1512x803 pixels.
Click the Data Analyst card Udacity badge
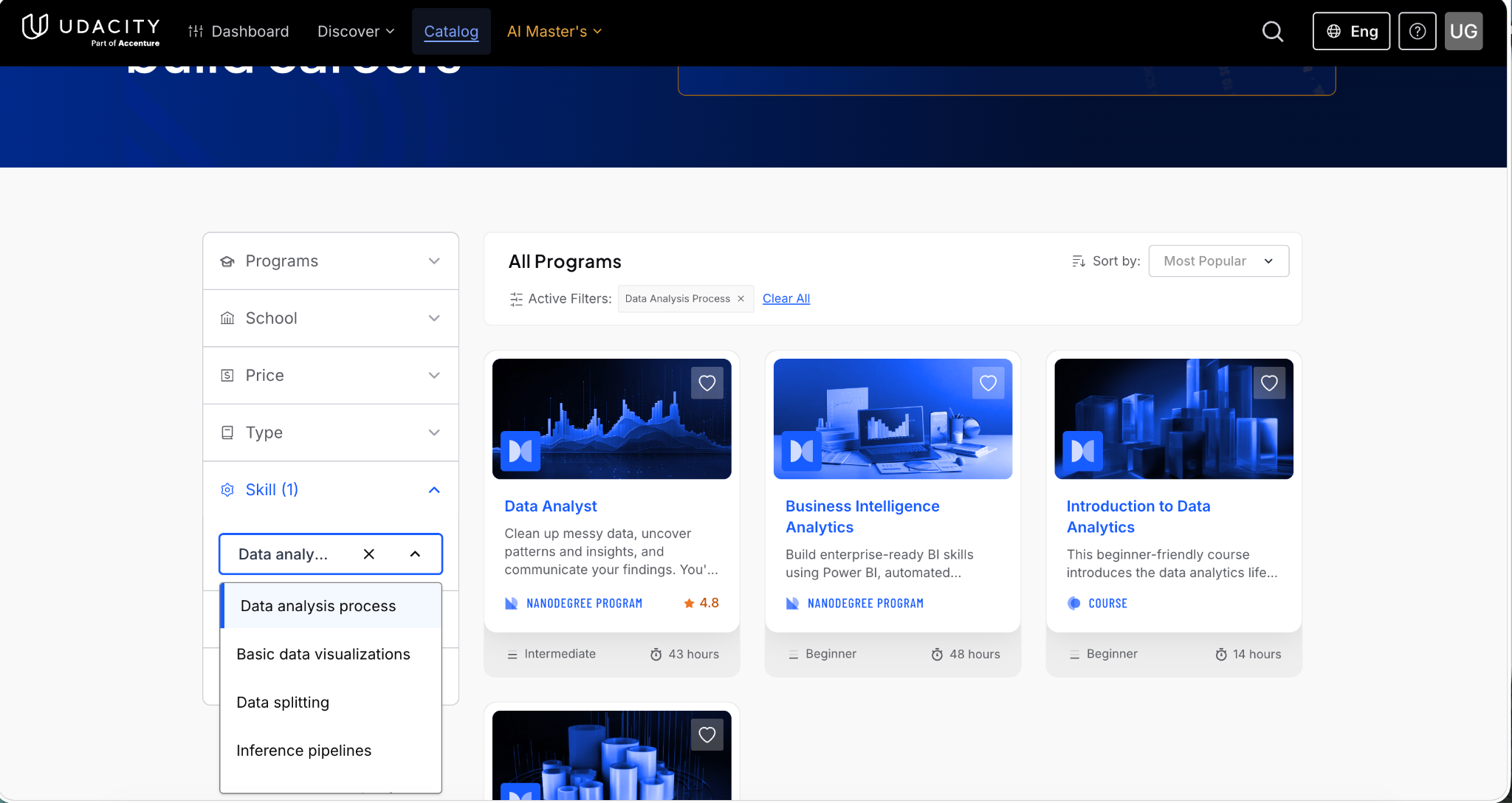520,451
